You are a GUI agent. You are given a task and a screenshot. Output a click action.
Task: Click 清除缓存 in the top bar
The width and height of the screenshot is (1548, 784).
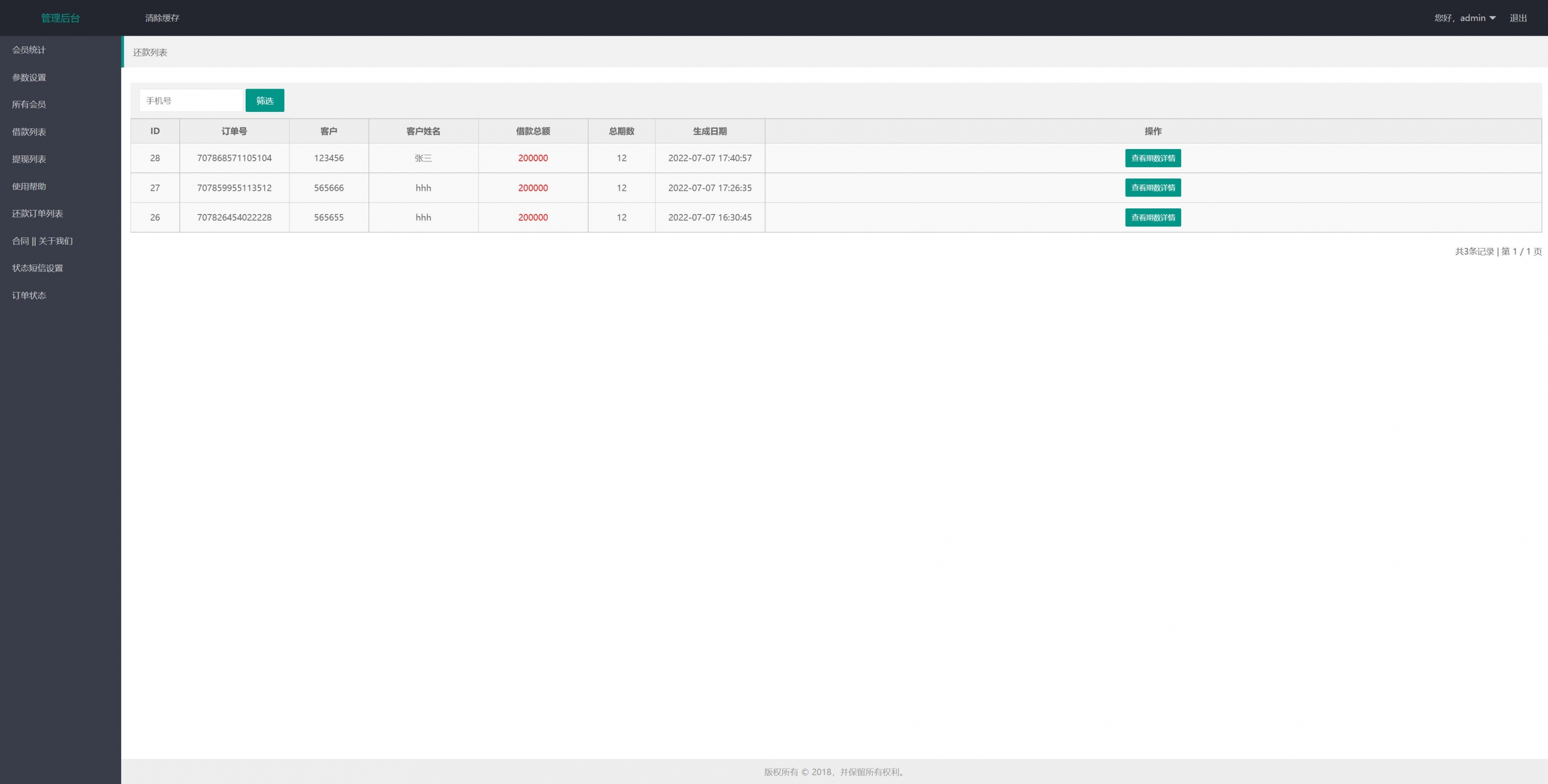[162, 18]
